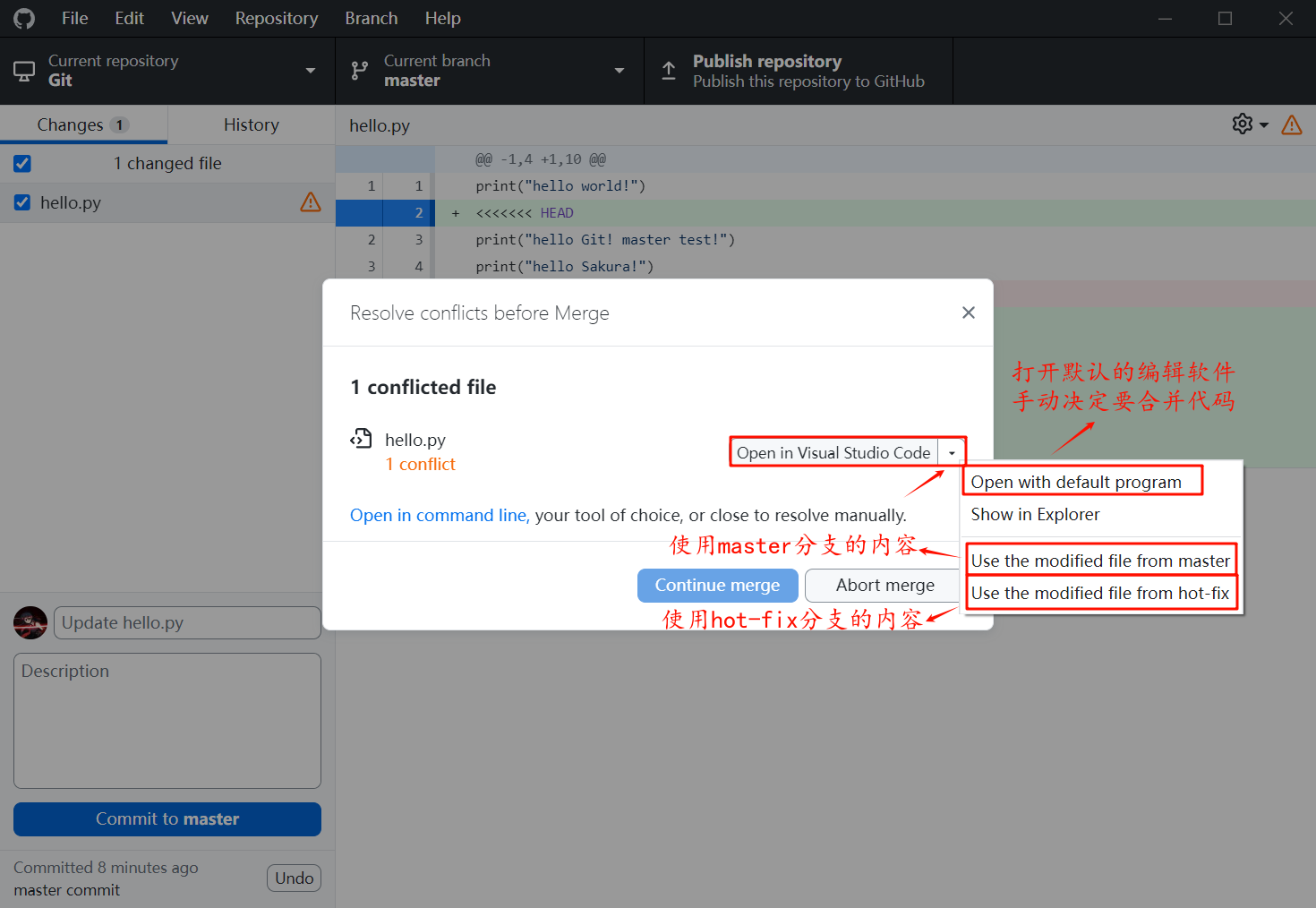Click the publish repository upload icon
Viewport: 1316px width, 908px height.
click(x=669, y=71)
